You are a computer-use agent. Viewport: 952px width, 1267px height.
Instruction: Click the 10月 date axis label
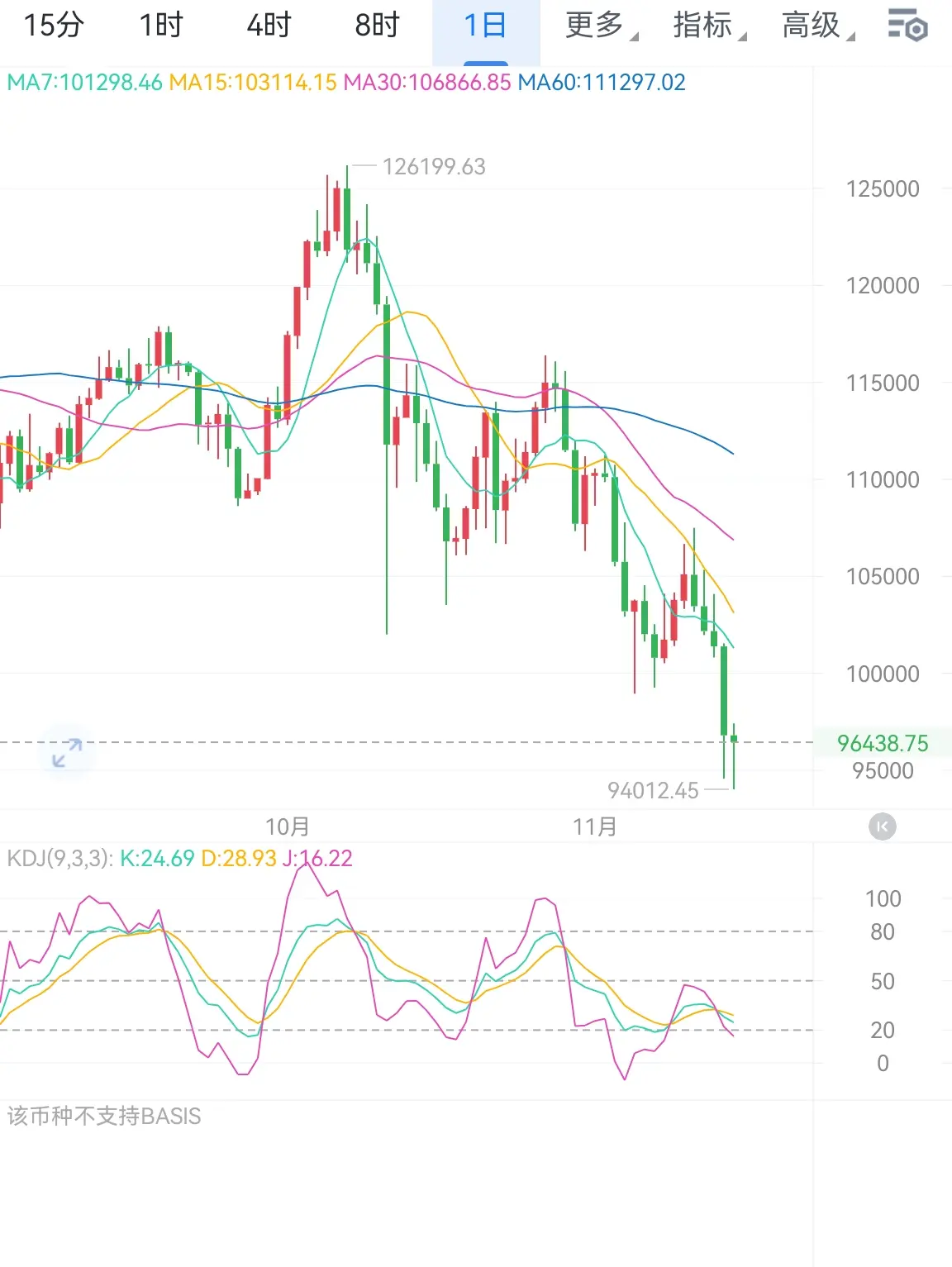click(288, 826)
